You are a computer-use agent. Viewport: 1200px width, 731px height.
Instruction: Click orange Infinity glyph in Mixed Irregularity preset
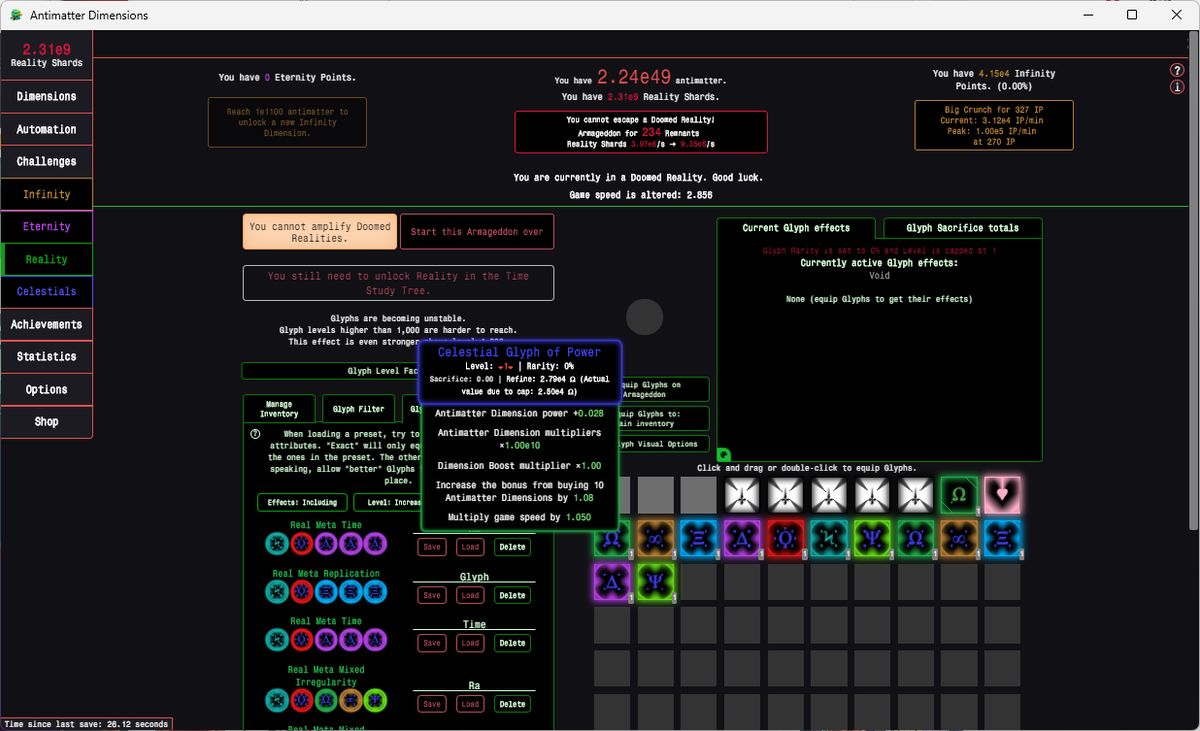coord(351,700)
